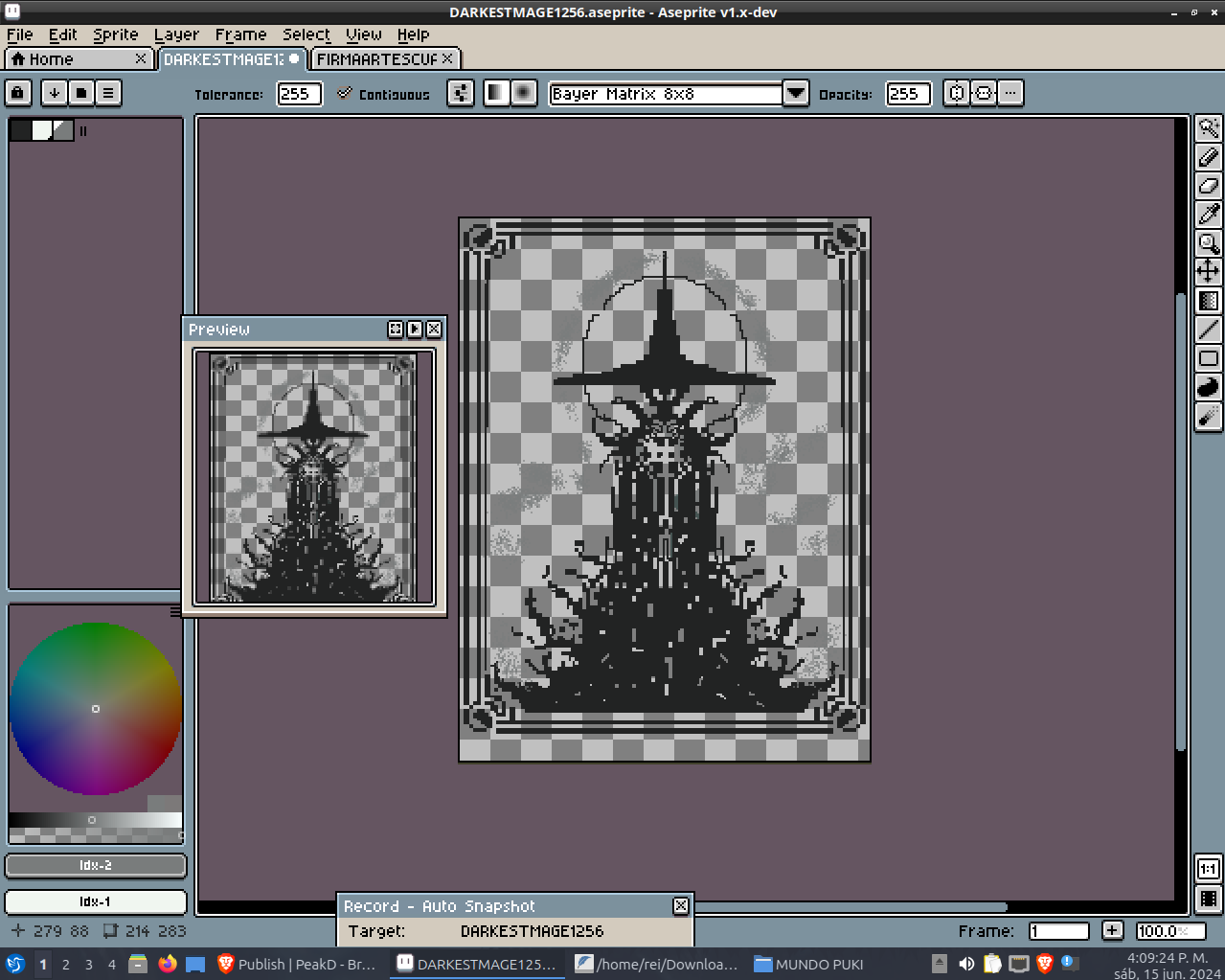Screen dimensions: 1225x980
Task: Select the Contour blob tool
Action: point(1209,387)
